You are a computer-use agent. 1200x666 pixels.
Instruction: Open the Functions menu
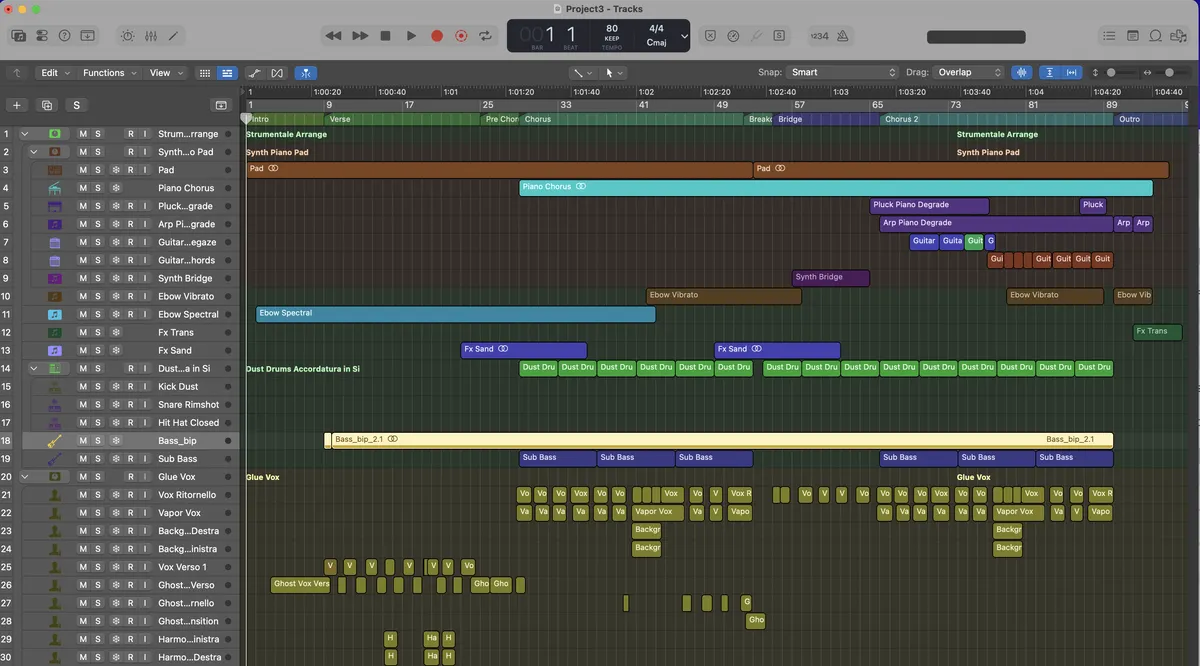point(109,73)
